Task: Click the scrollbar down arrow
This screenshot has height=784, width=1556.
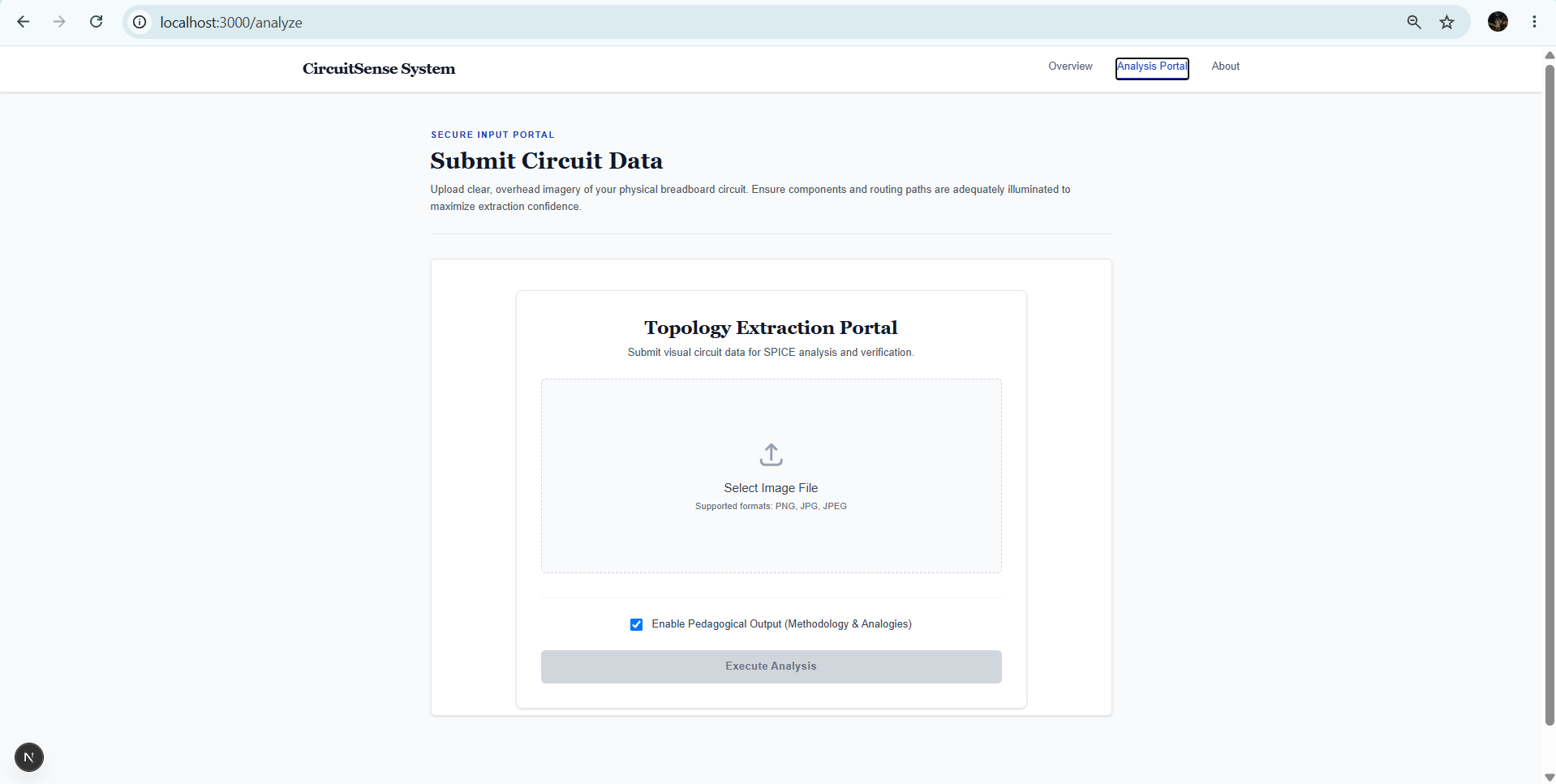Action: pyautogui.click(x=1549, y=777)
